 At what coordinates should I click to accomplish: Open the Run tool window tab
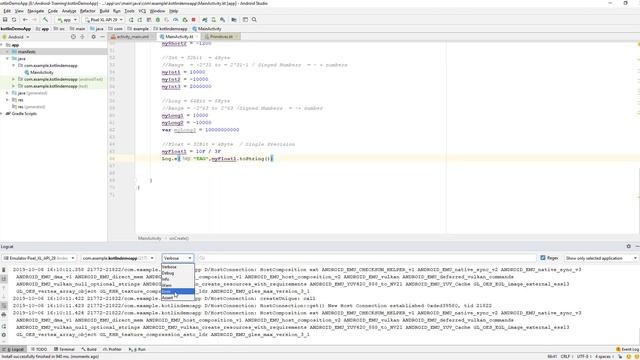[137, 349]
